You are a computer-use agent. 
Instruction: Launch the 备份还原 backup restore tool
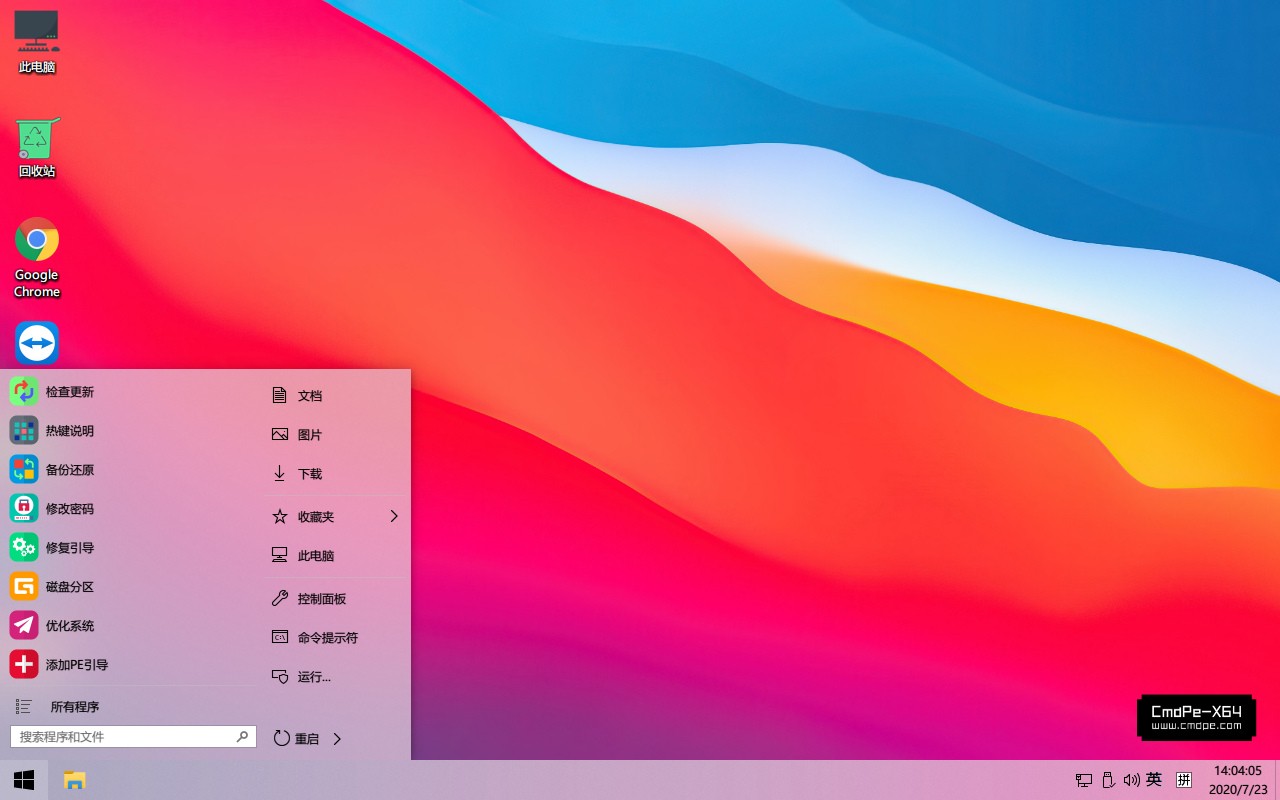(x=24, y=470)
